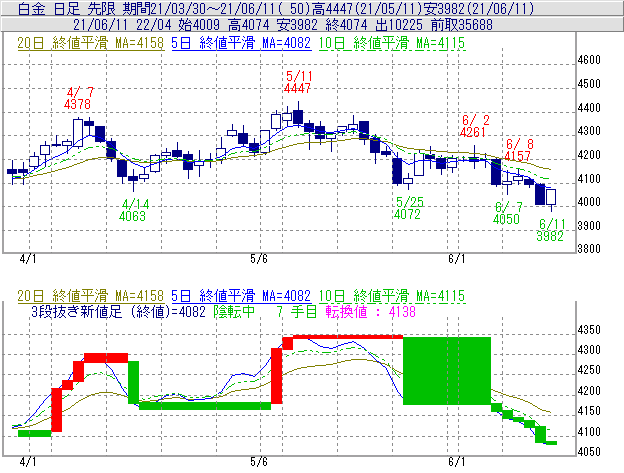Click the 20日 終値平滑 legend in lower chart

90,296
